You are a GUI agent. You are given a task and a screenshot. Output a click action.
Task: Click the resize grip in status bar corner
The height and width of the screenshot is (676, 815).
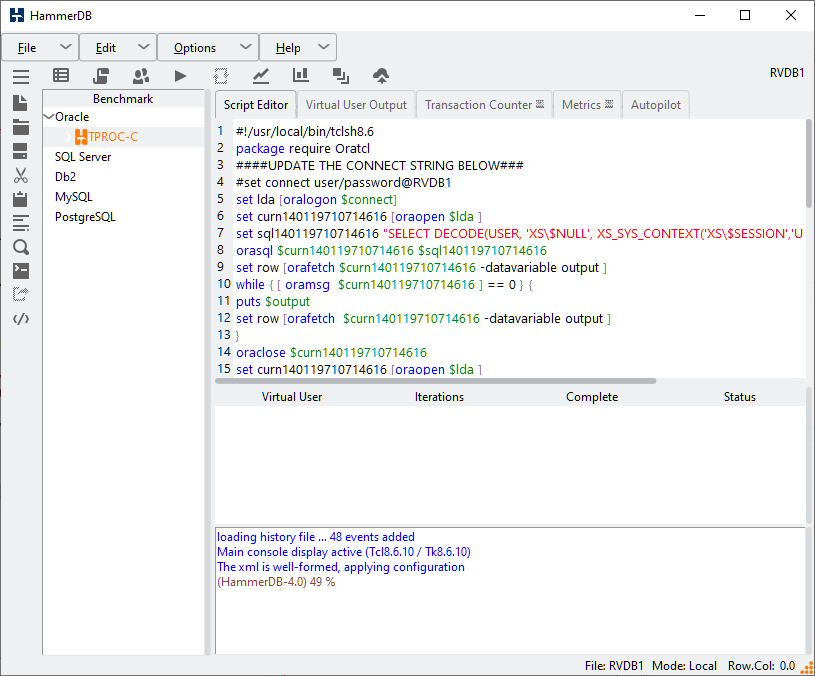tap(807, 668)
